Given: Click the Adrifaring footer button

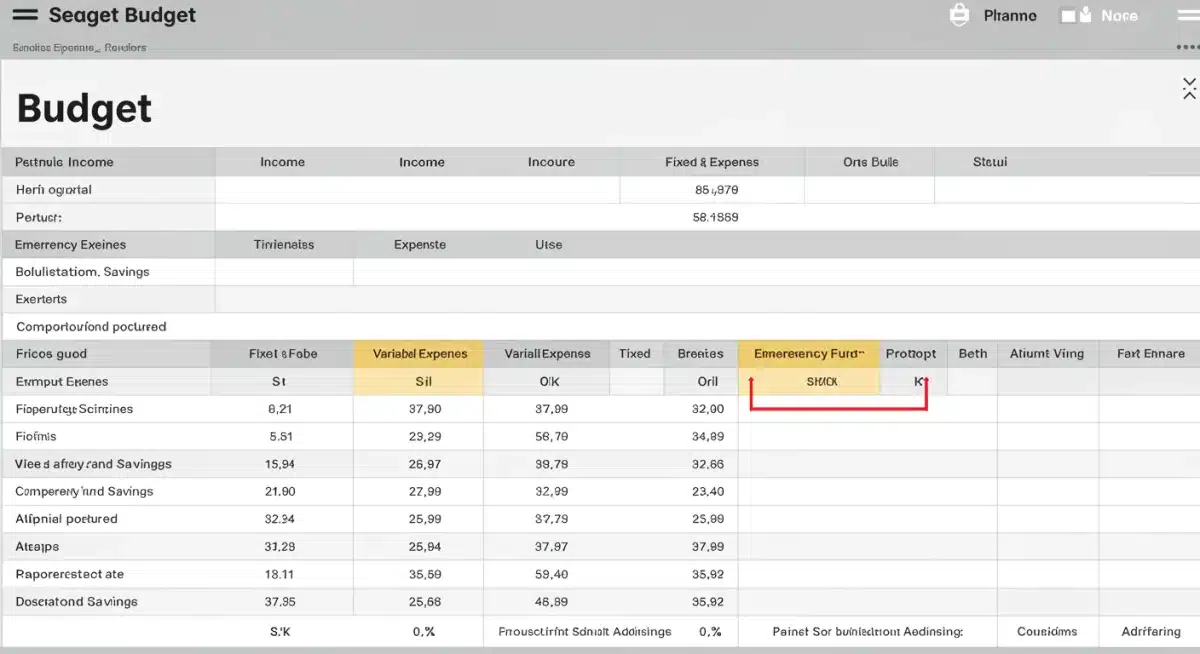Looking at the screenshot, I should [1150, 632].
